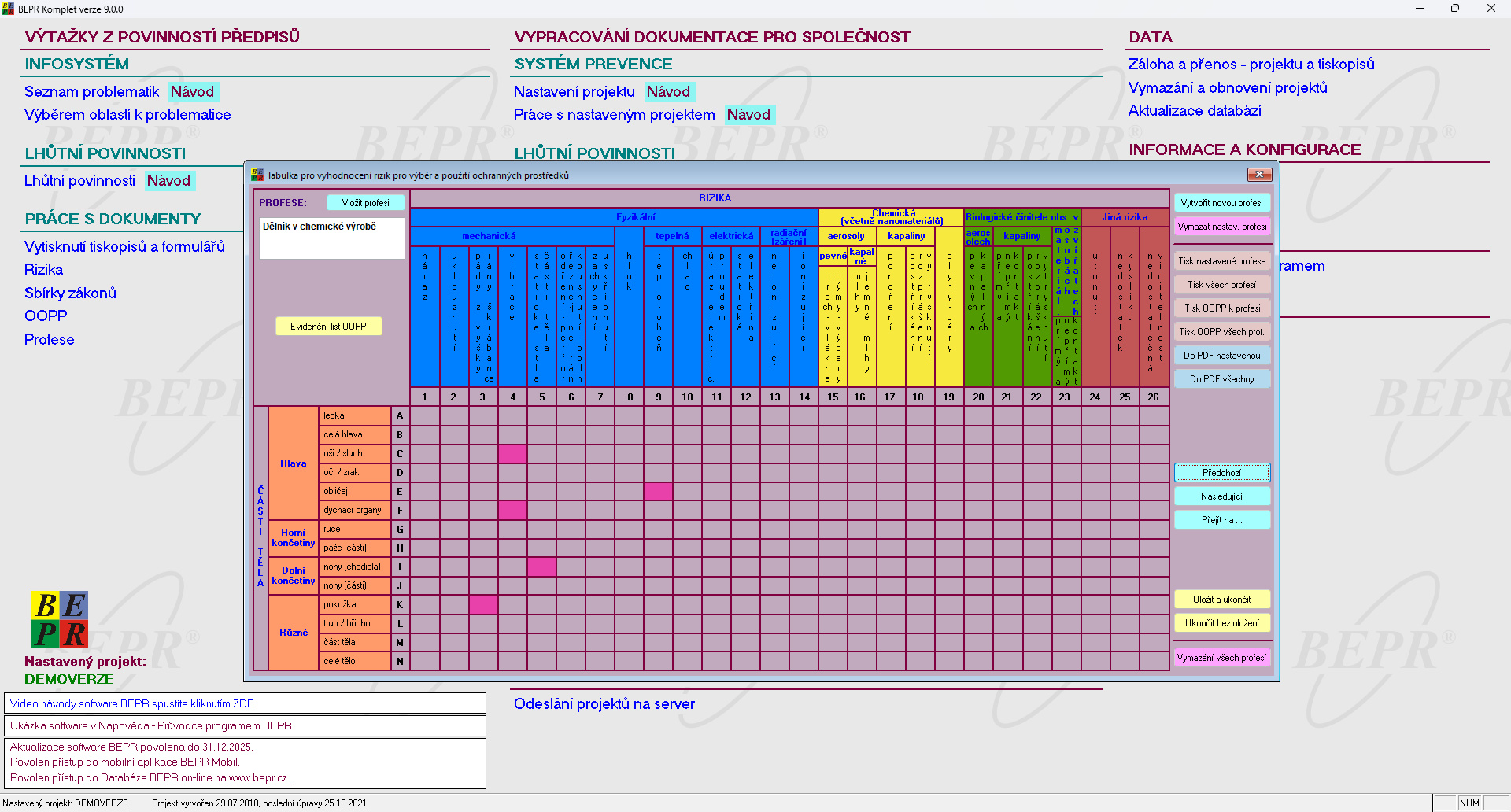Toggle cell celé tělo row column 26
1511x812 pixels.
pyautogui.click(x=1154, y=661)
